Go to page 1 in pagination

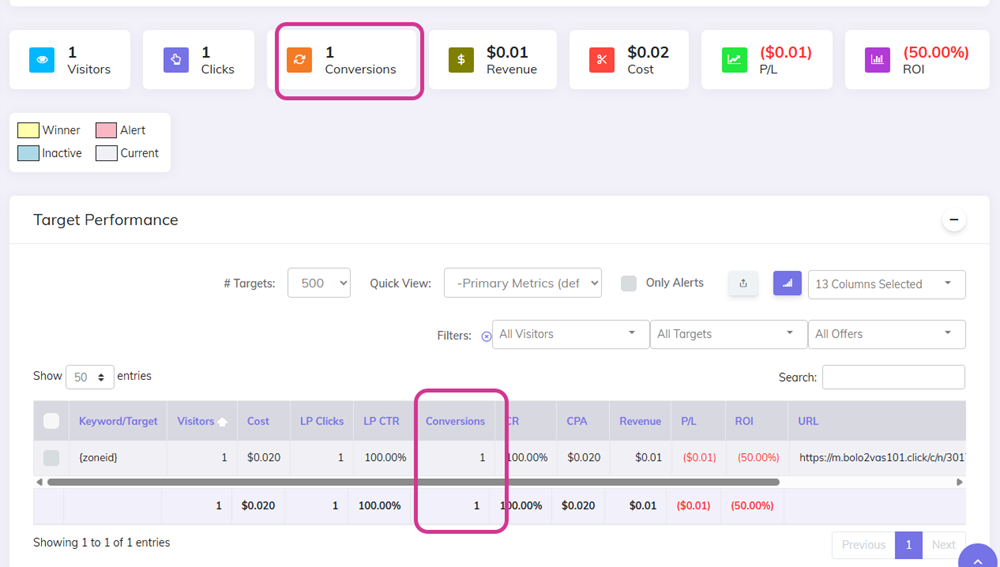[x=909, y=545]
